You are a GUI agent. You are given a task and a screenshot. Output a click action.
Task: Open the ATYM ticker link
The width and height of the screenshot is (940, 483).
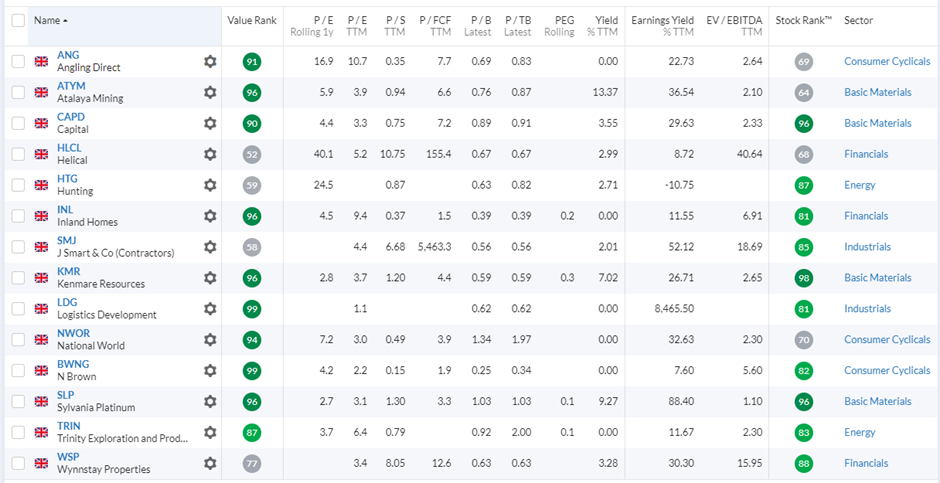coord(71,86)
